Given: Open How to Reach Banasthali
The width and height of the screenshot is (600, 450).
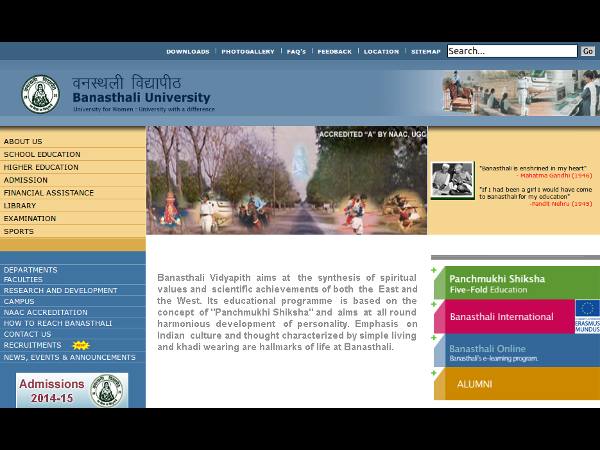Looking at the screenshot, I should pyautogui.click(x=57, y=323).
